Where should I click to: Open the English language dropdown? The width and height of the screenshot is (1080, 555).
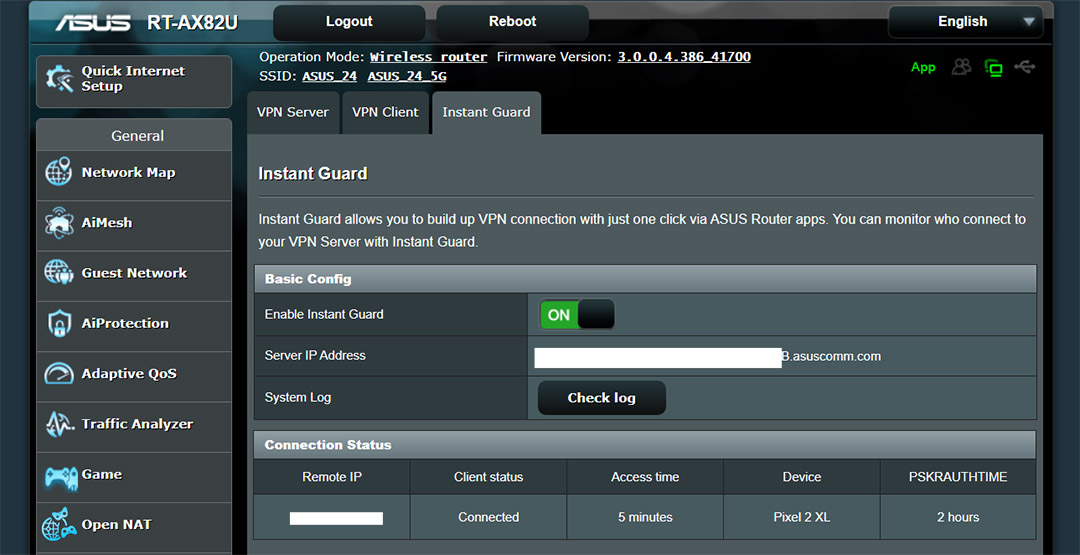(x=966, y=22)
